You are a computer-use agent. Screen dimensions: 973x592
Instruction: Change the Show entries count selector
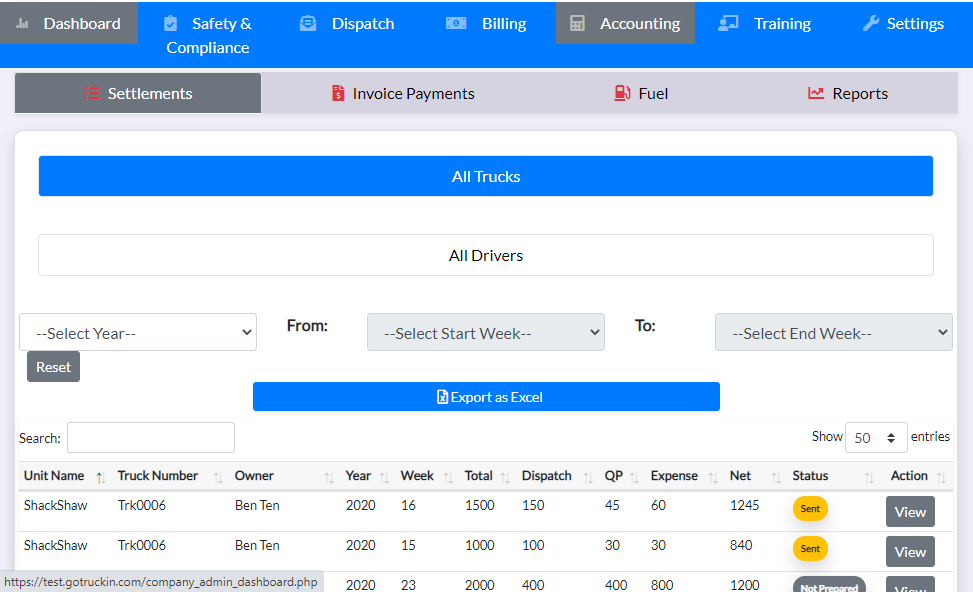pyautogui.click(x=875, y=438)
